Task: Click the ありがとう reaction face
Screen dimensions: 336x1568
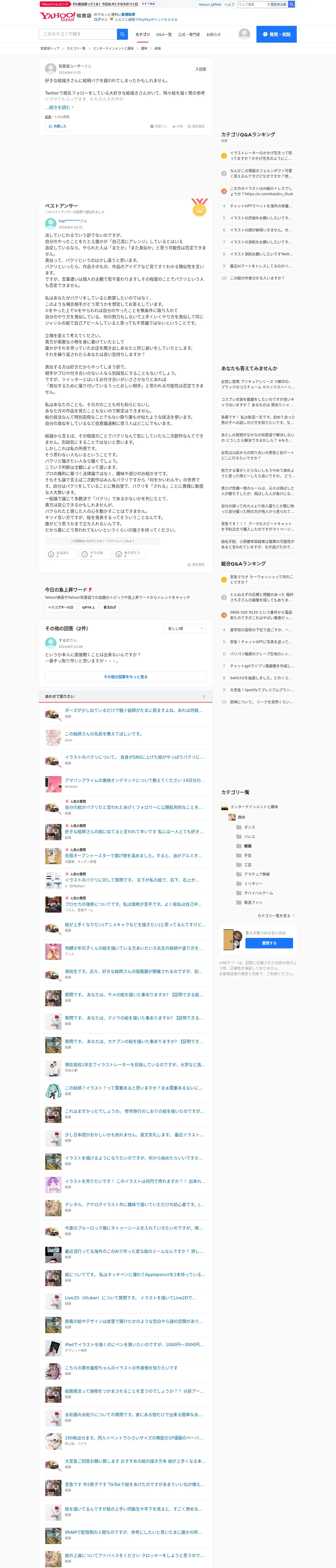Action: click(119, 554)
